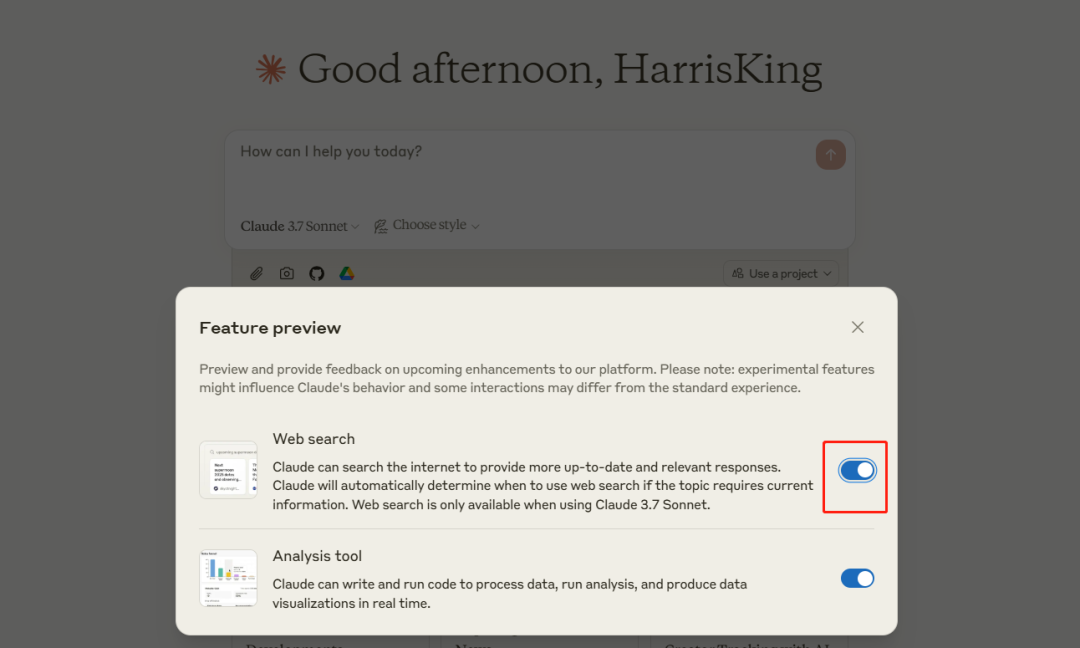
Task: Click the 'Feature preview' heading
Action: coord(270,328)
